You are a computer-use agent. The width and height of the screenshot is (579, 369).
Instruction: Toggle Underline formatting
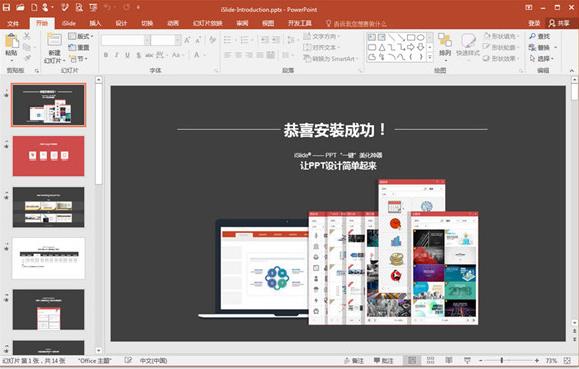point(127,55)
